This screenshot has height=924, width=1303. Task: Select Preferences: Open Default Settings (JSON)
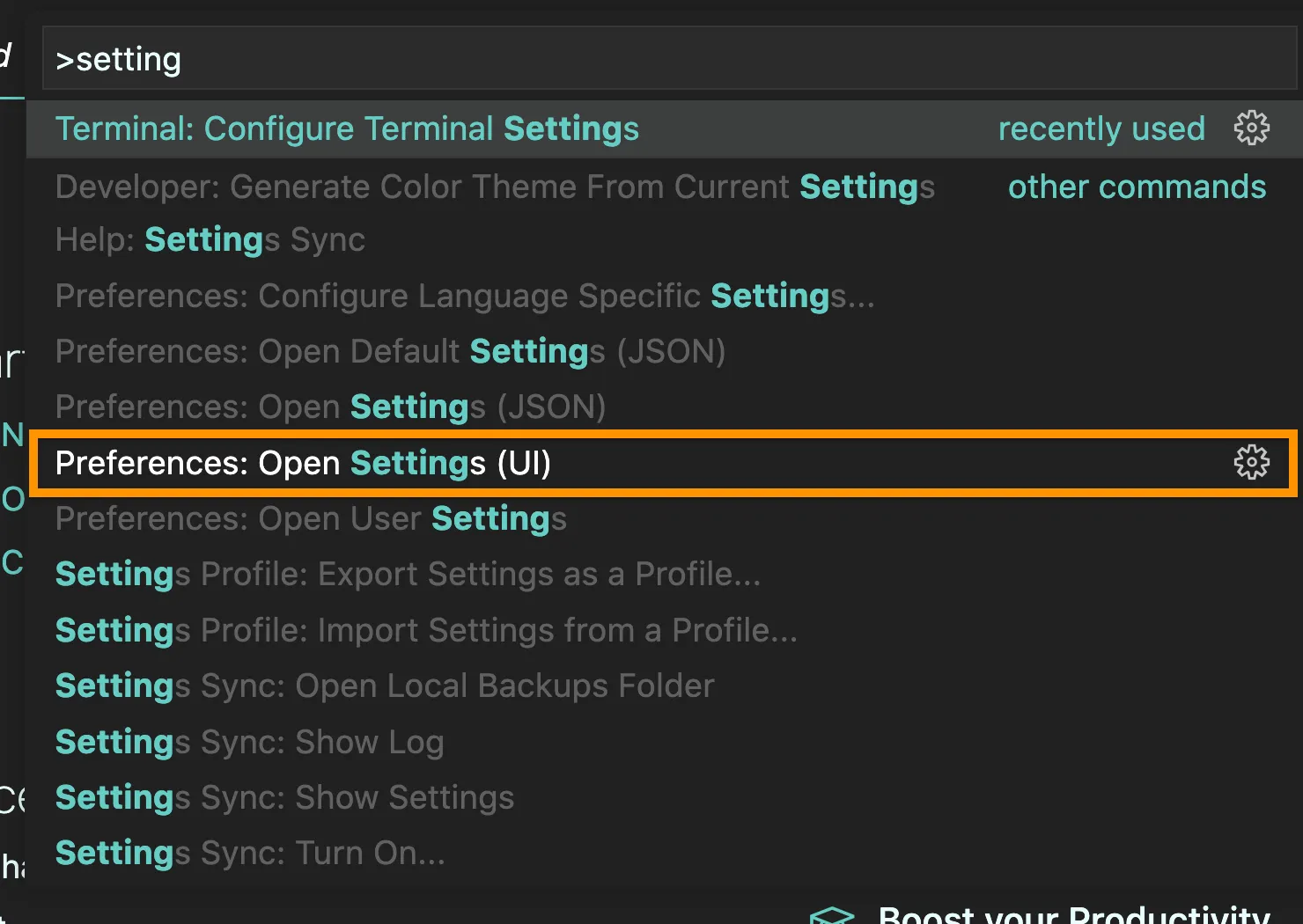tap(390, 352)
